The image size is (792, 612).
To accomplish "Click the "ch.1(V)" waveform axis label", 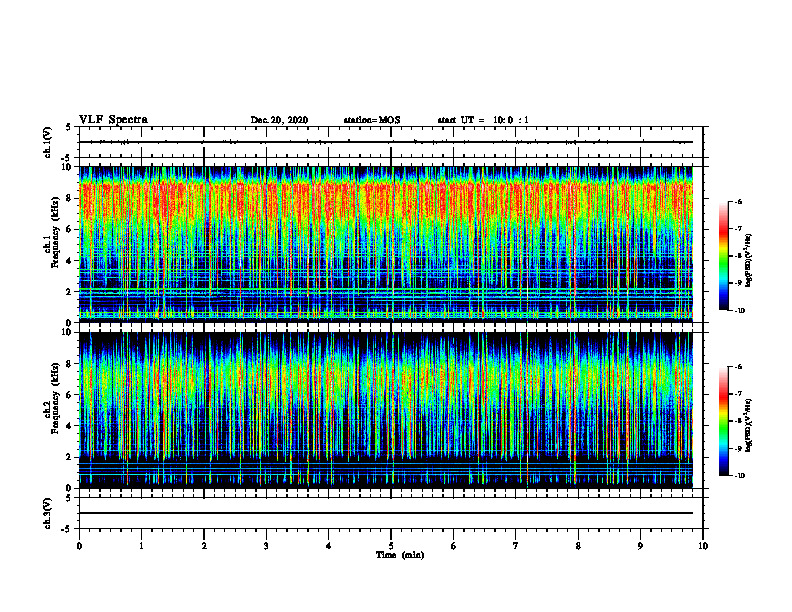I will pos(48,142).
